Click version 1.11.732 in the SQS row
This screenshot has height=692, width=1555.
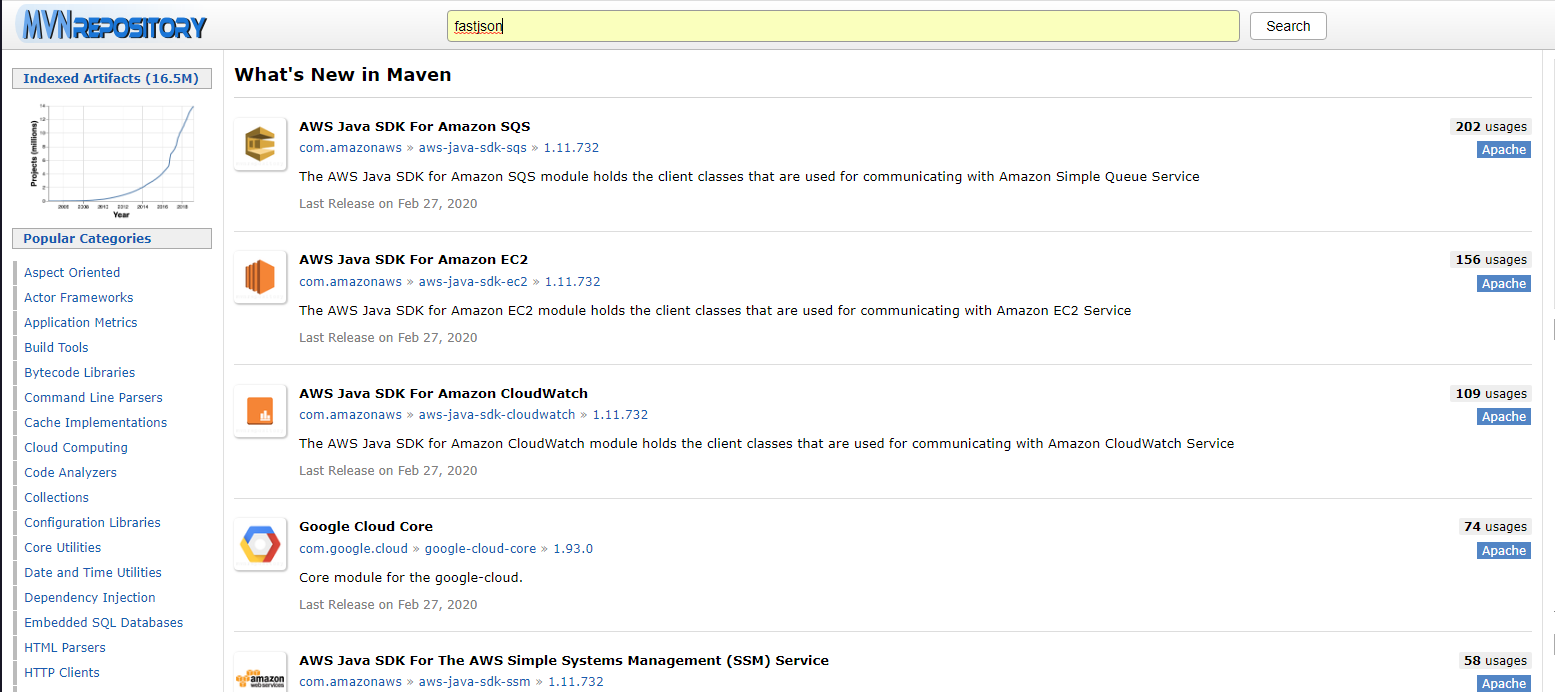click(572, 147)
